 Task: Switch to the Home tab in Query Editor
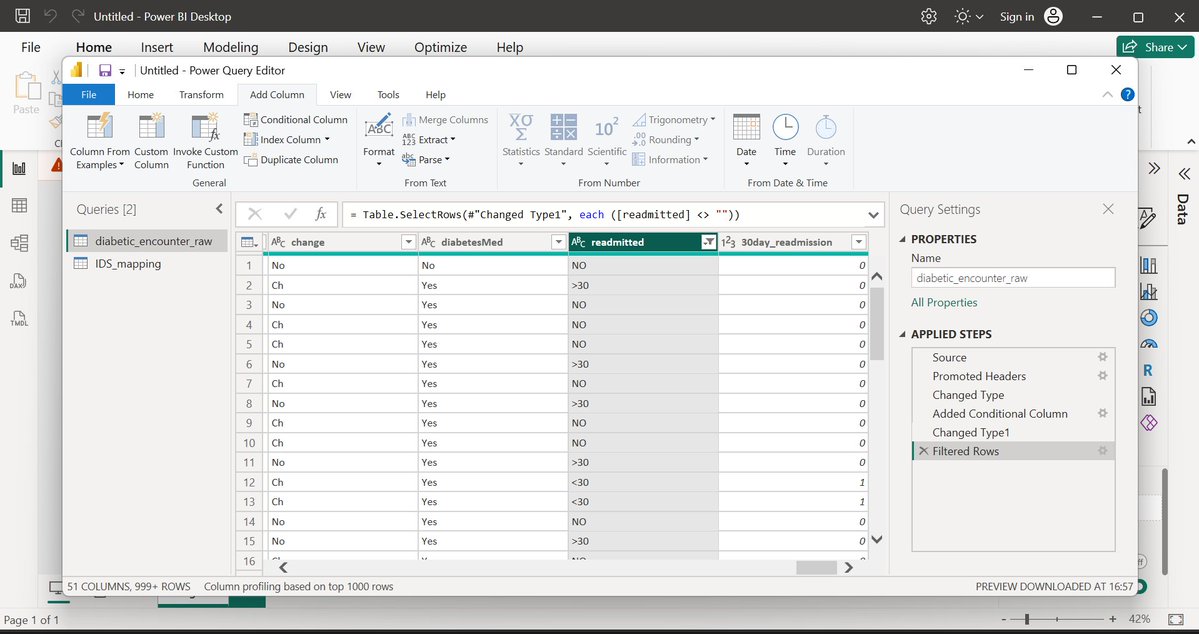[x=140, y=95]
